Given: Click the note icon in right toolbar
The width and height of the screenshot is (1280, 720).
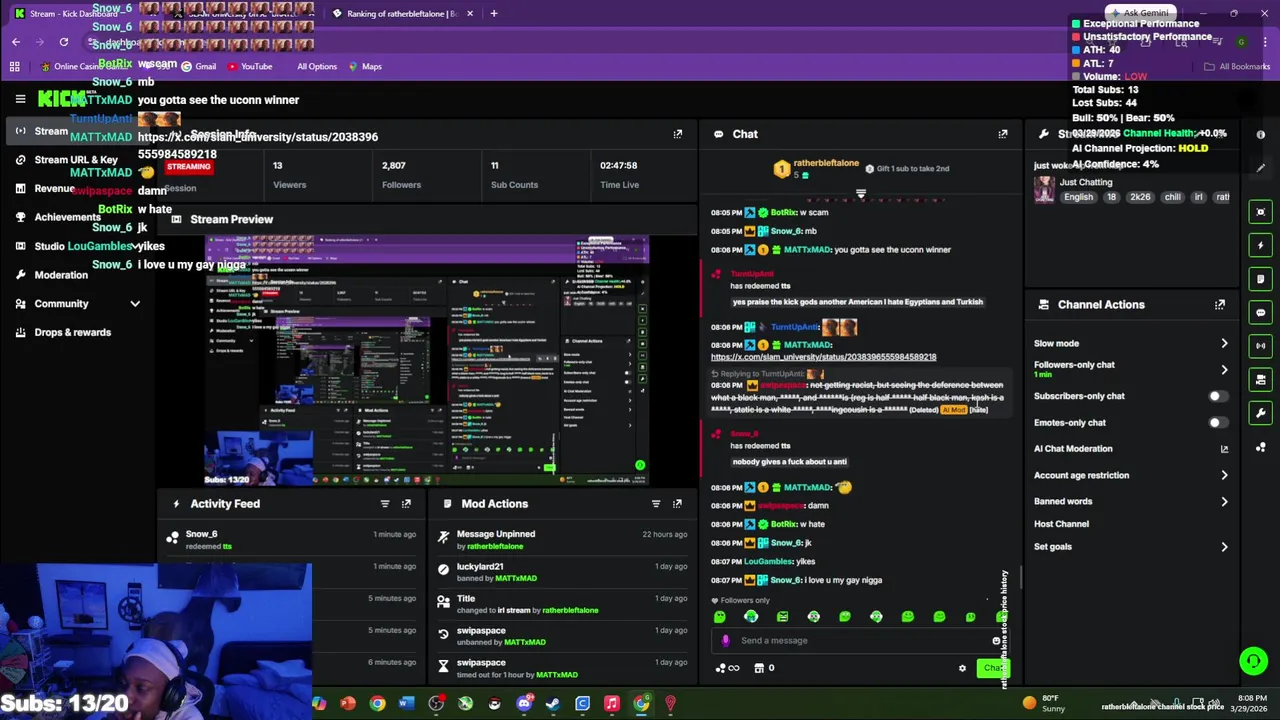Looking at the screenshot, I should [x=1261, y=279].
